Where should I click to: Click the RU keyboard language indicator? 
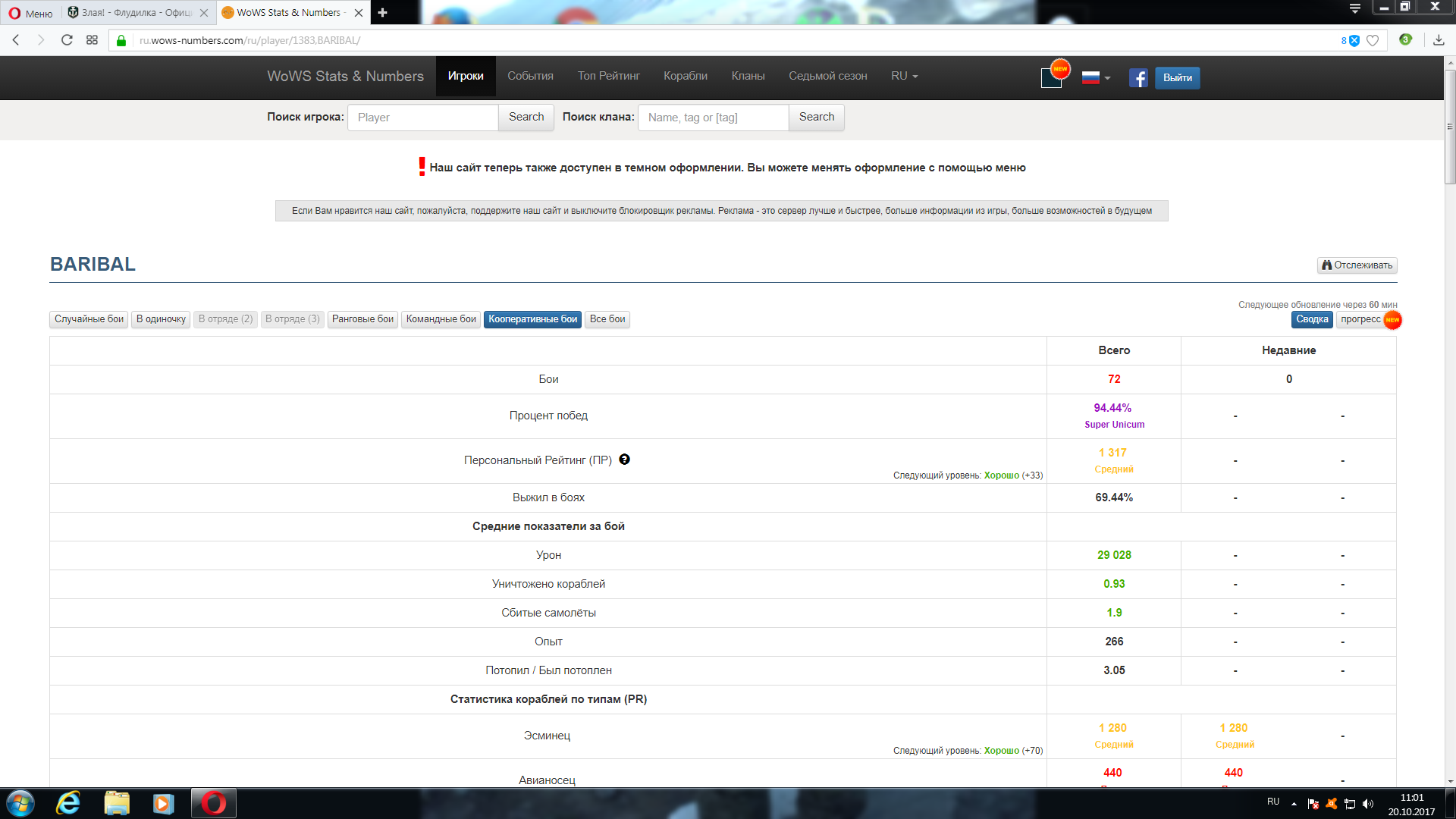pos(1273,802)
